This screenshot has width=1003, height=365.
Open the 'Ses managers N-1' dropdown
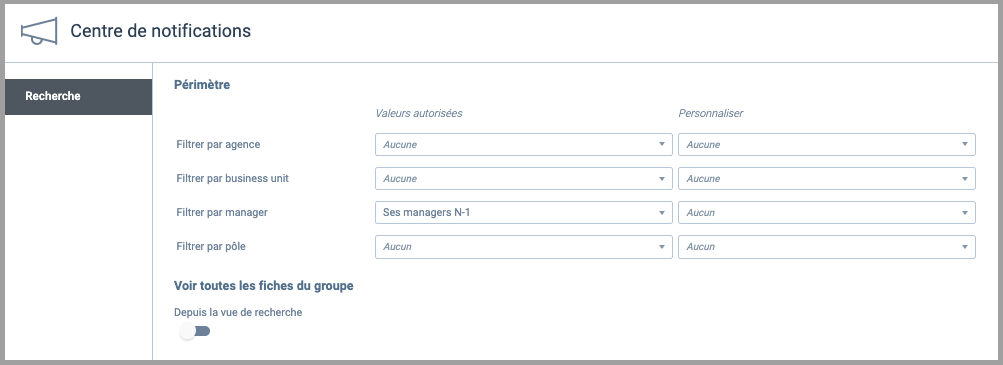click(523, 212)
